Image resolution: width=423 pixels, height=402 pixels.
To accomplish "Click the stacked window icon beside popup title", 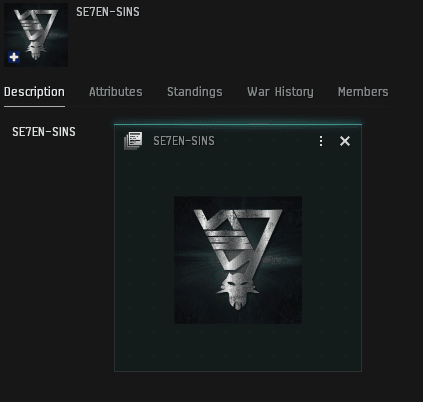I will (x=133, y=141).
